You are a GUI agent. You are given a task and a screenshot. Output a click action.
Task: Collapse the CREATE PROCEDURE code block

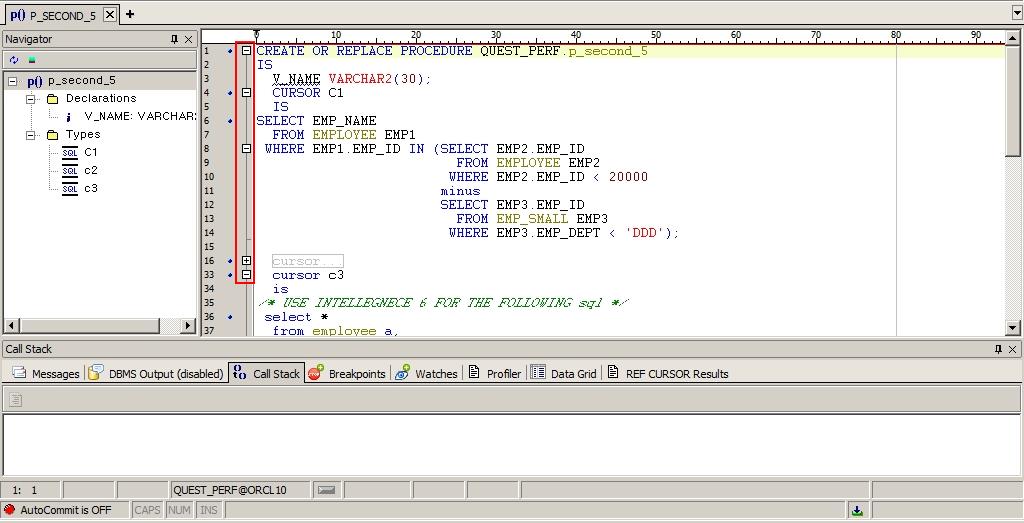[x=246, y=51]
